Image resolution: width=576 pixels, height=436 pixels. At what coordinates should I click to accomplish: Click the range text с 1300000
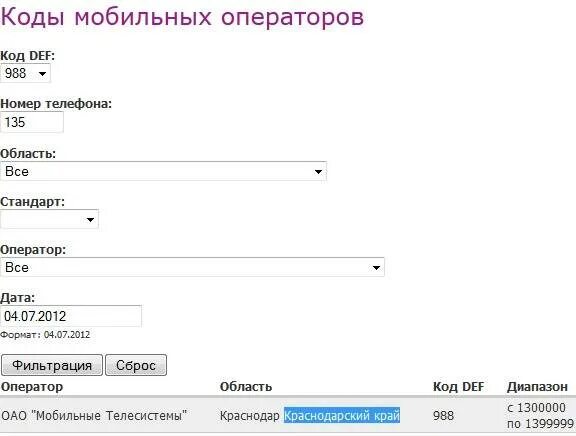(x=536, y=408)
